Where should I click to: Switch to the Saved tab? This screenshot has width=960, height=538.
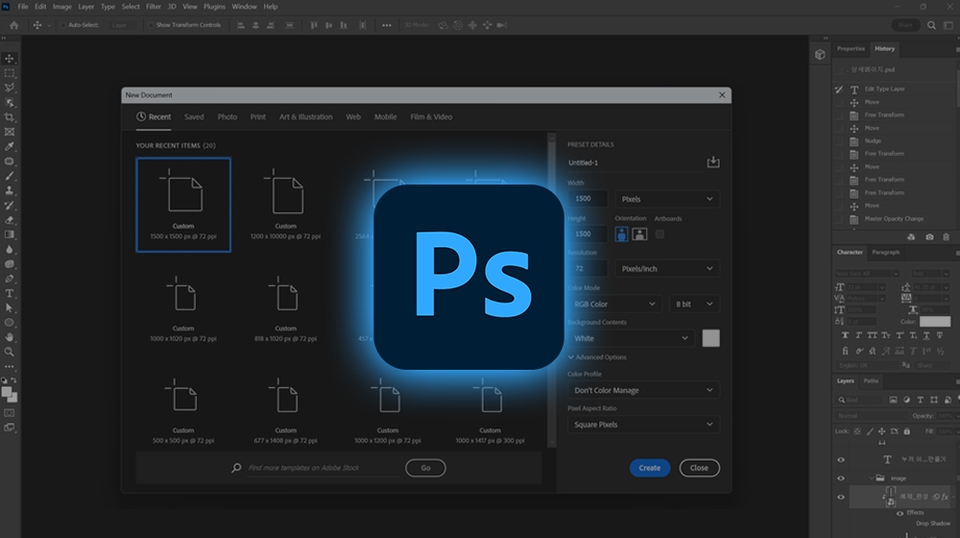tap(194, 117)
